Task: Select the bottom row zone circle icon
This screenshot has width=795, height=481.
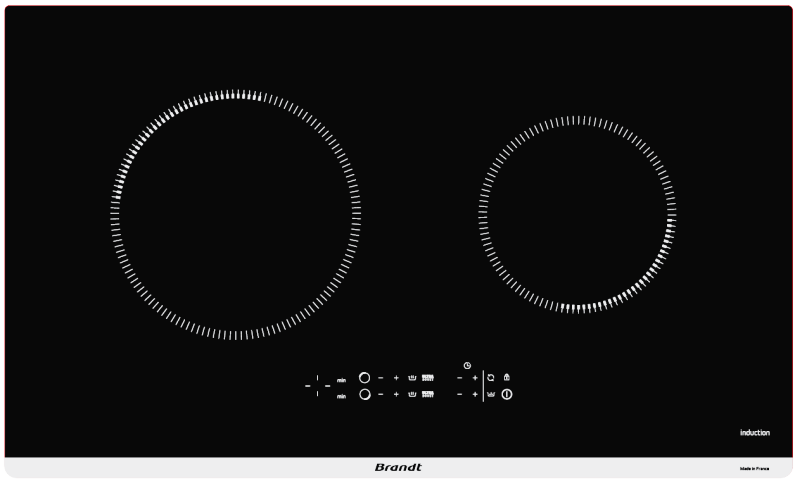Action: [x=365, y=395]
